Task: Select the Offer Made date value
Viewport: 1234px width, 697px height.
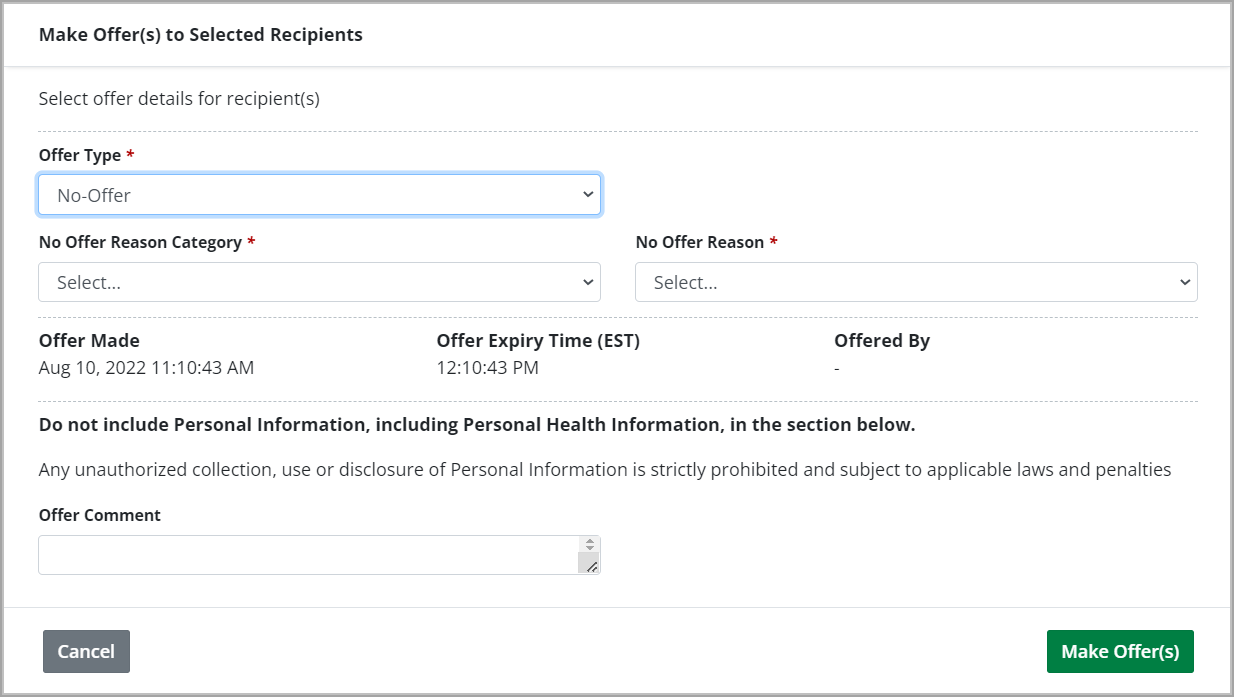Action: [146, 368]
